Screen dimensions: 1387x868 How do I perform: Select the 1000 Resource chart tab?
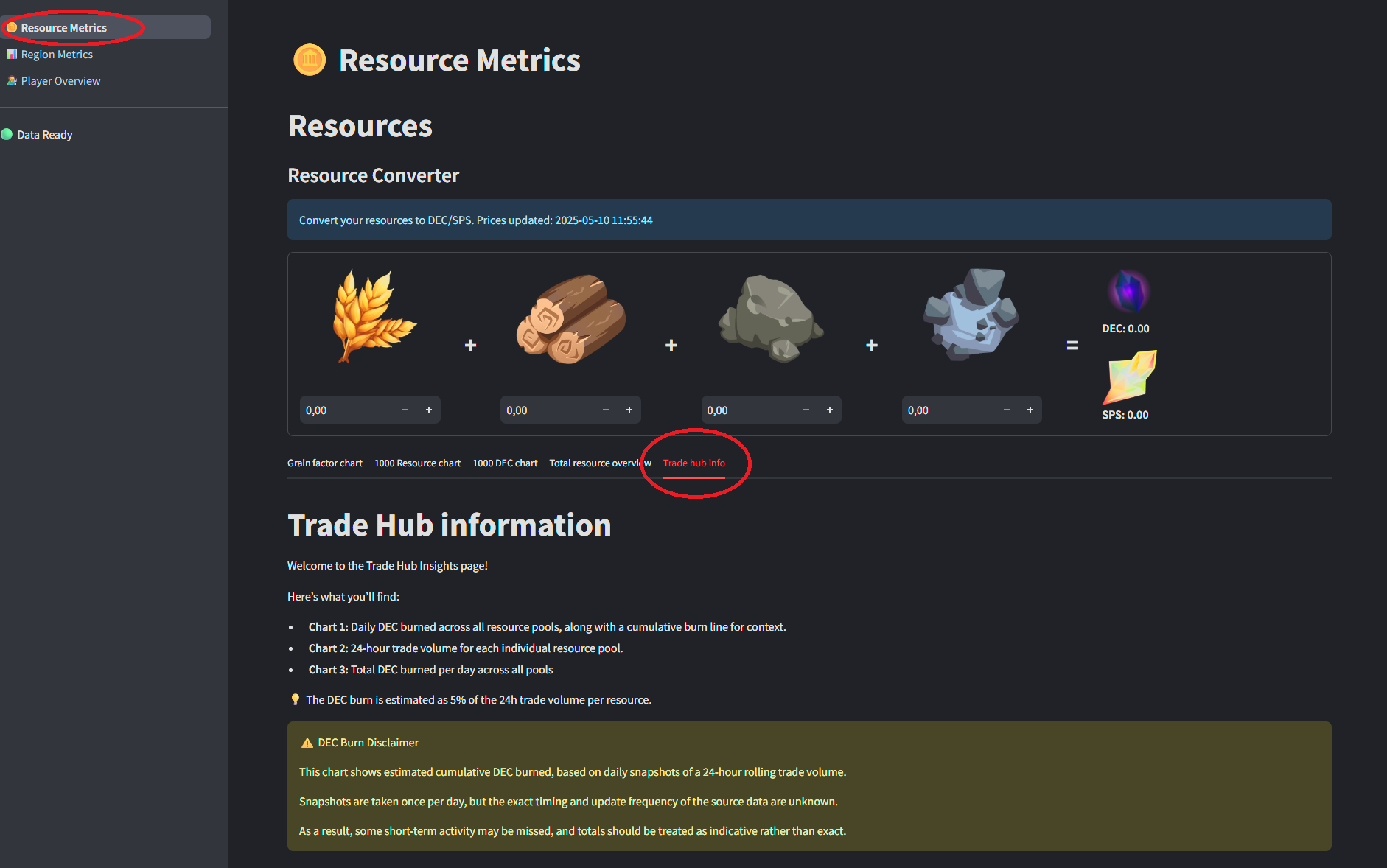pos(417,463)
